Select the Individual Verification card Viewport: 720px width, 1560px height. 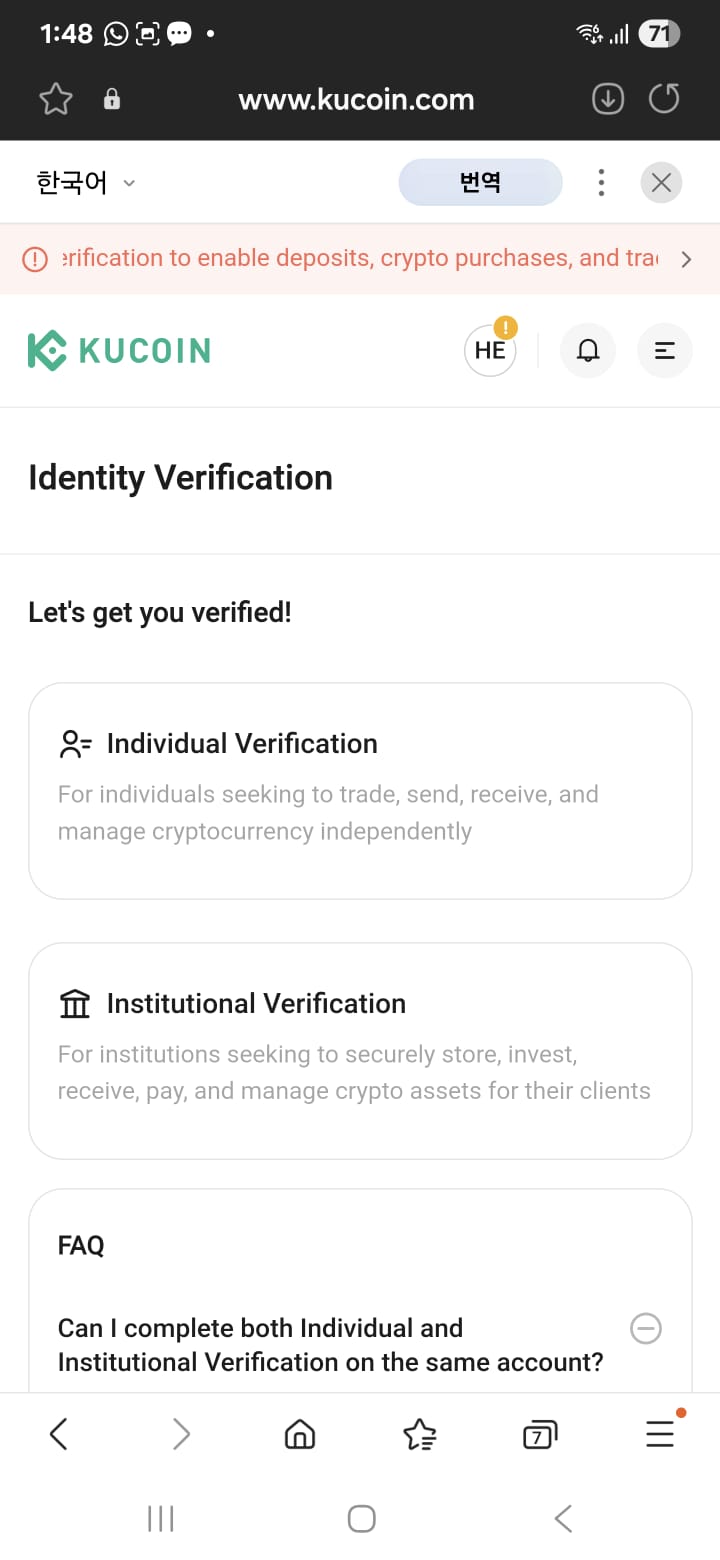pyautogui.click(x=360, y=791)
